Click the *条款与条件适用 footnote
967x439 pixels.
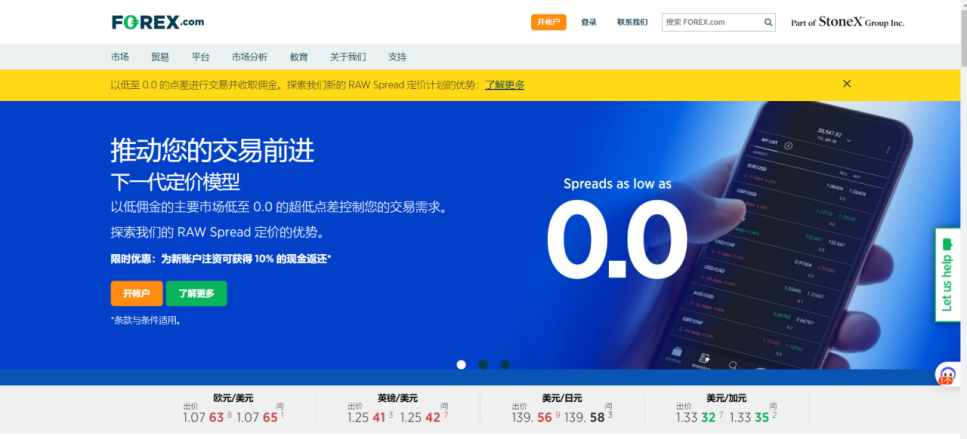pos(146,321)
